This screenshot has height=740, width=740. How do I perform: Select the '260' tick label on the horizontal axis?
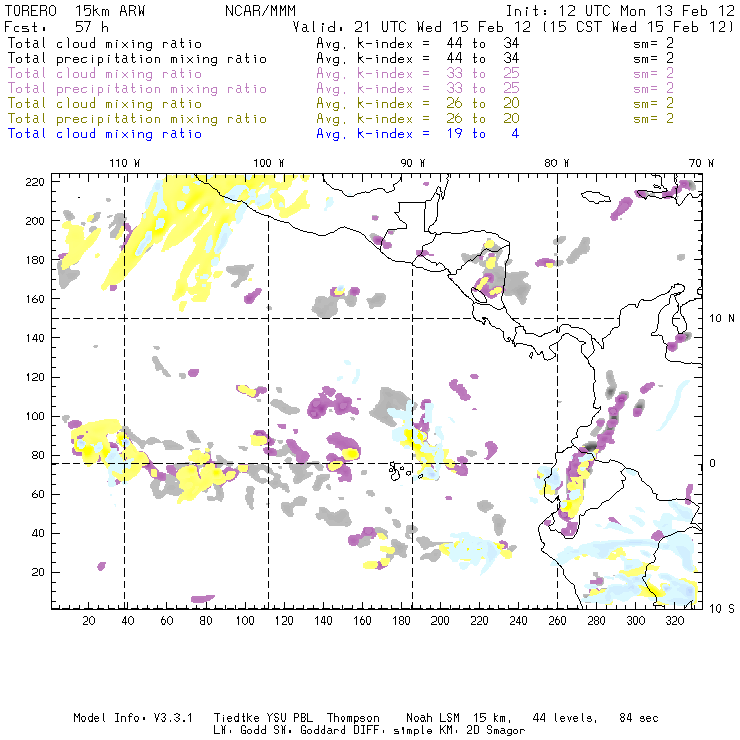557,621
